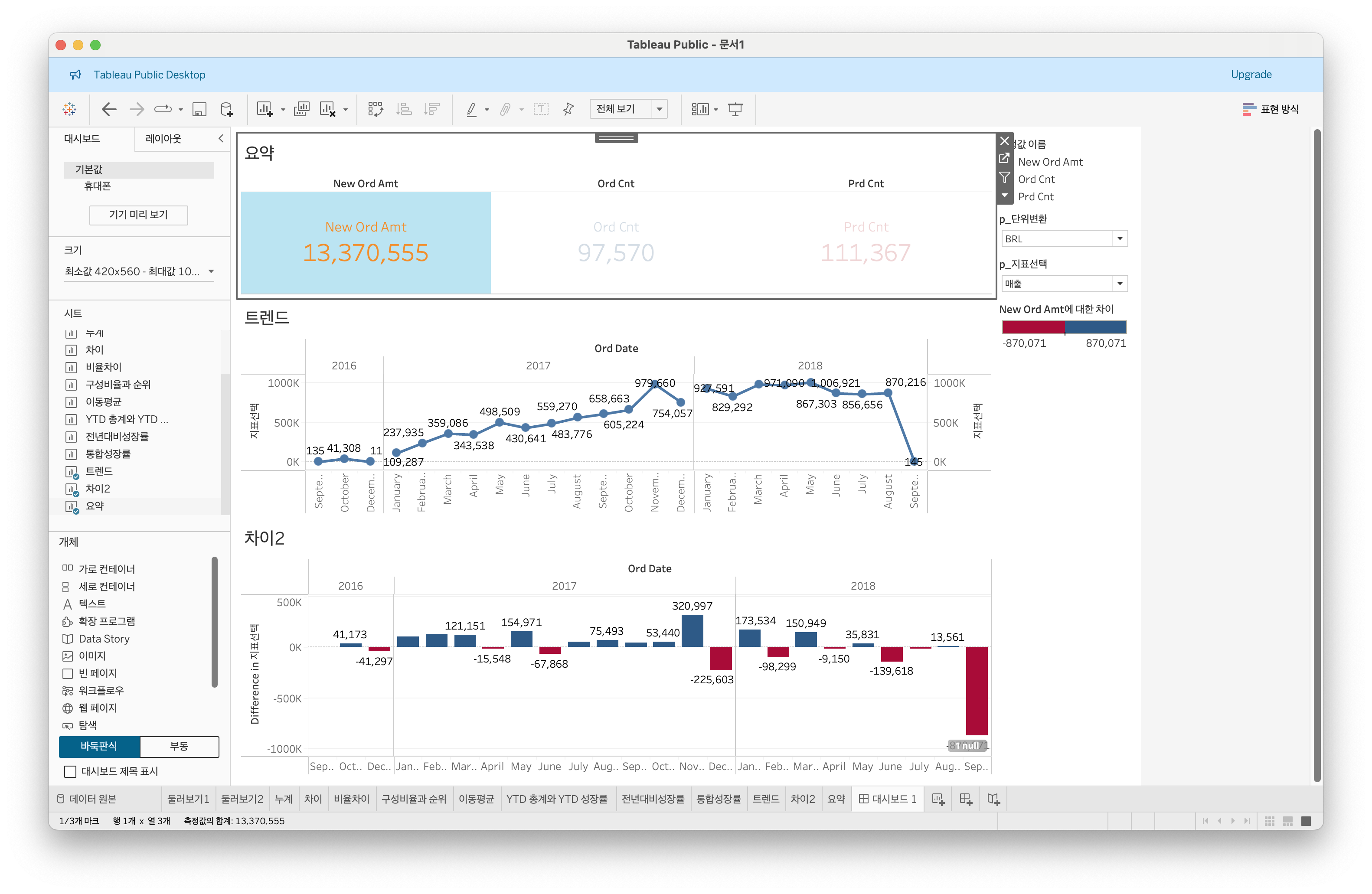Add new data source icon
1372x894 pixels.
click(x=227, y=110)
